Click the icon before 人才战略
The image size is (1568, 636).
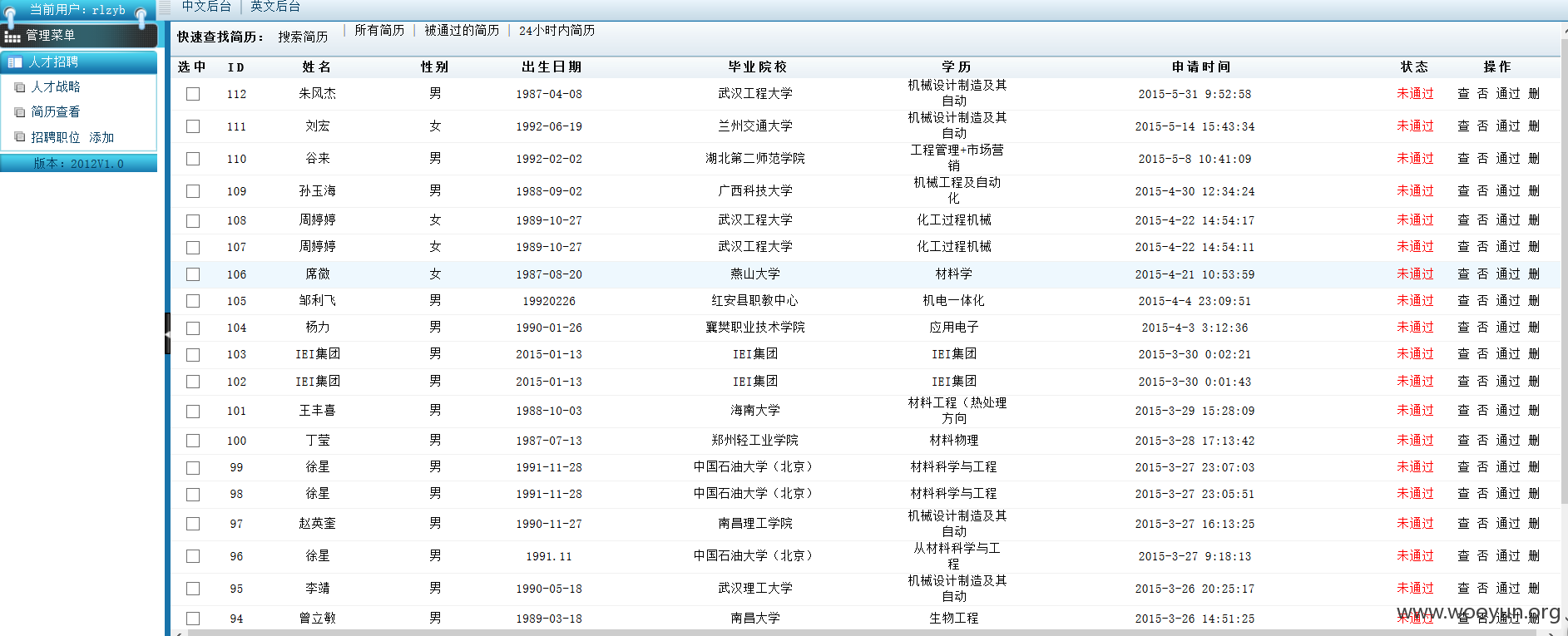[x=20, y=87]
